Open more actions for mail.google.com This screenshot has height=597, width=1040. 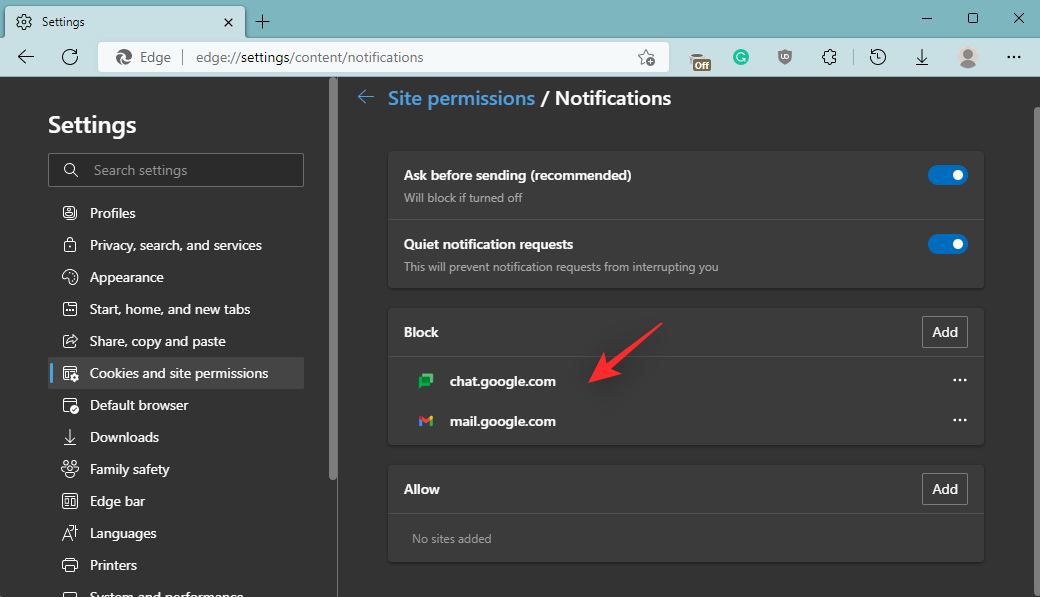tap(960, 421)
